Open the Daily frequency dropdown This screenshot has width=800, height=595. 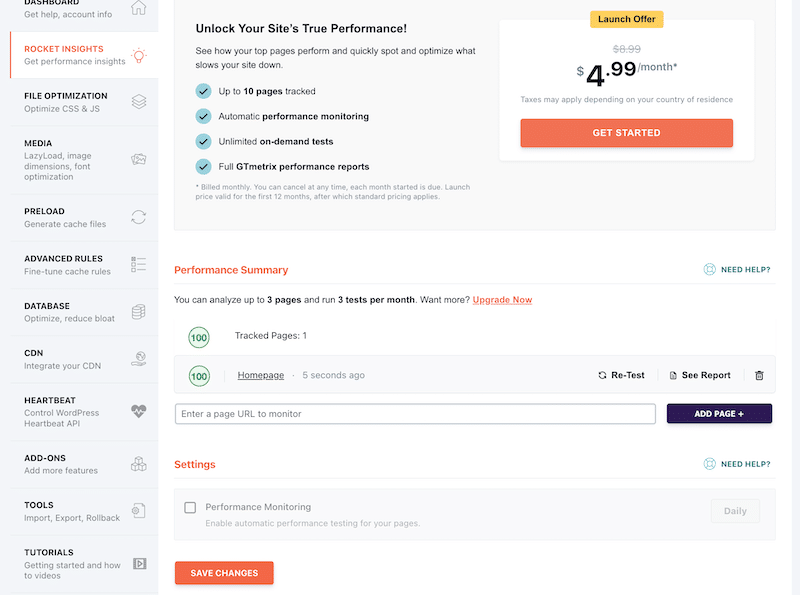pos(735,510)
